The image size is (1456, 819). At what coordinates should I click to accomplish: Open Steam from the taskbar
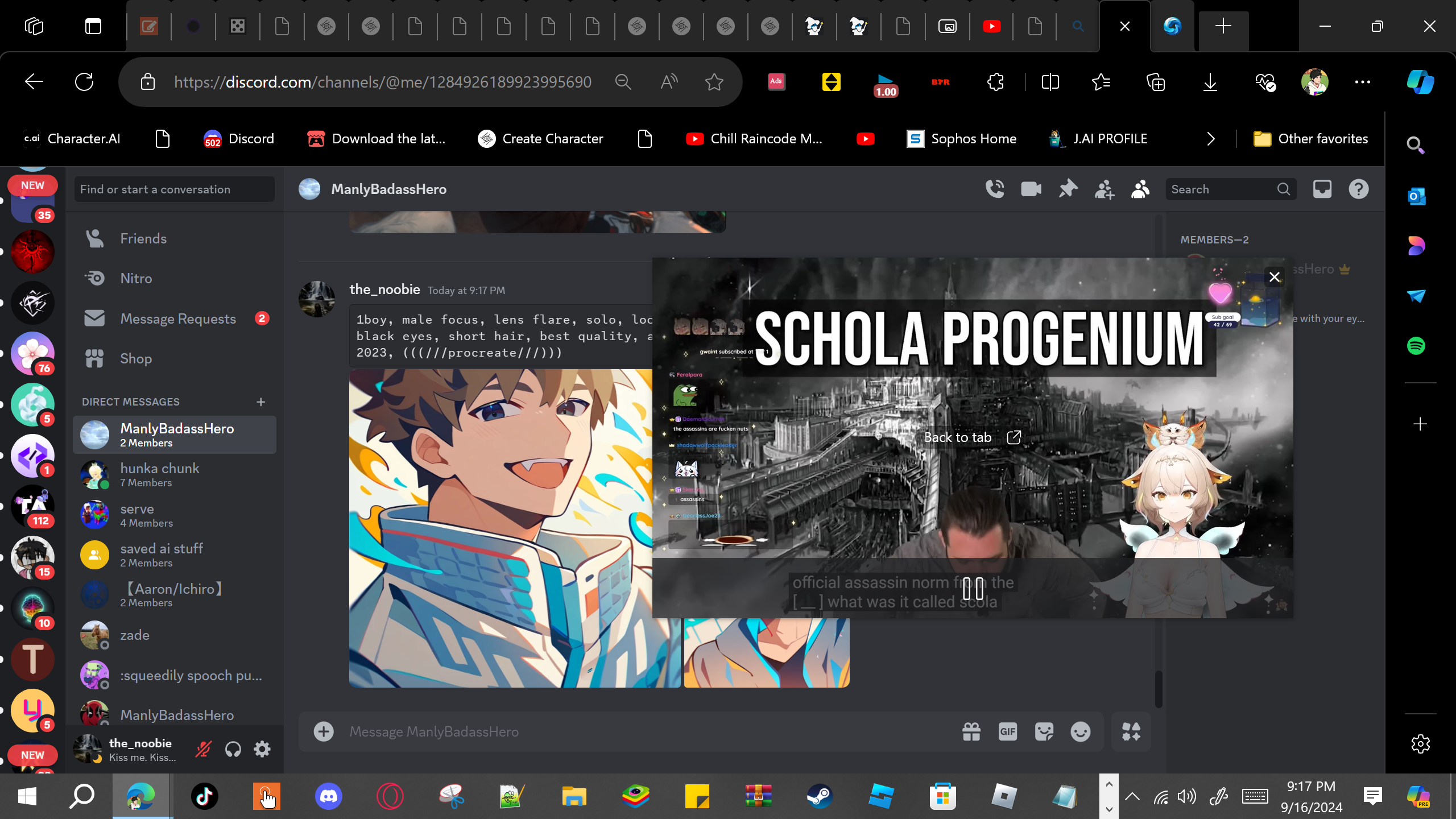click(x=820, y=796)
